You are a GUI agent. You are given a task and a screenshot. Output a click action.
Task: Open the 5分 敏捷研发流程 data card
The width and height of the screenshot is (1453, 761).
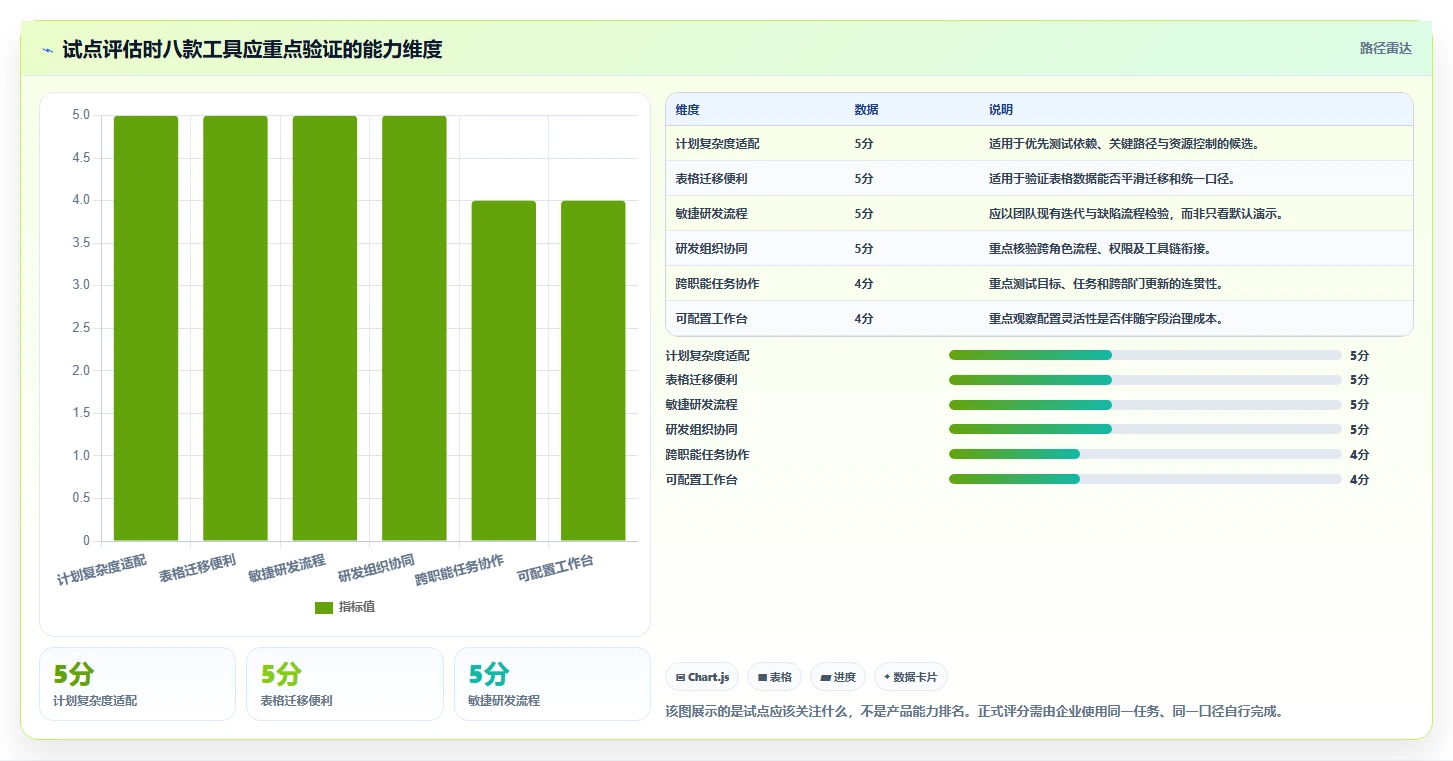(552, 684)
